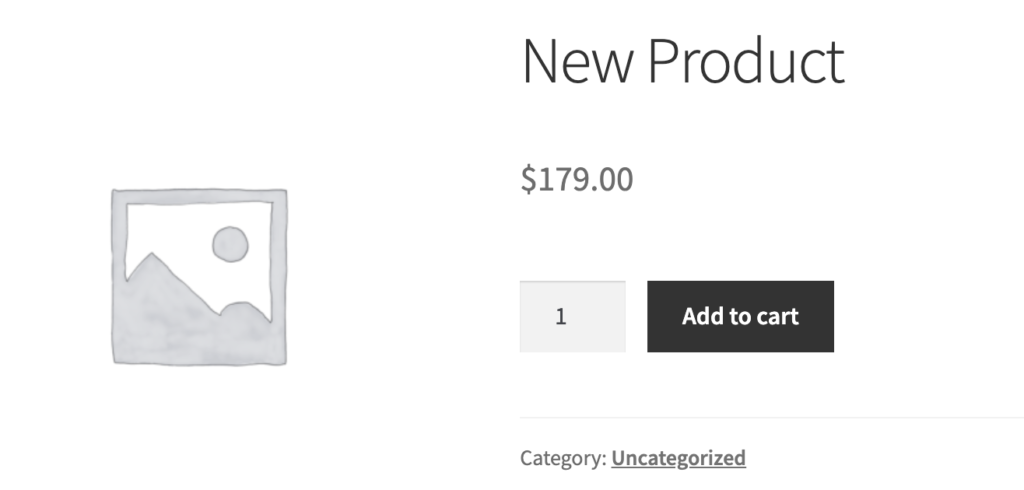Click the New Product heading
The image size is (1024, 490).
point(683,61)
